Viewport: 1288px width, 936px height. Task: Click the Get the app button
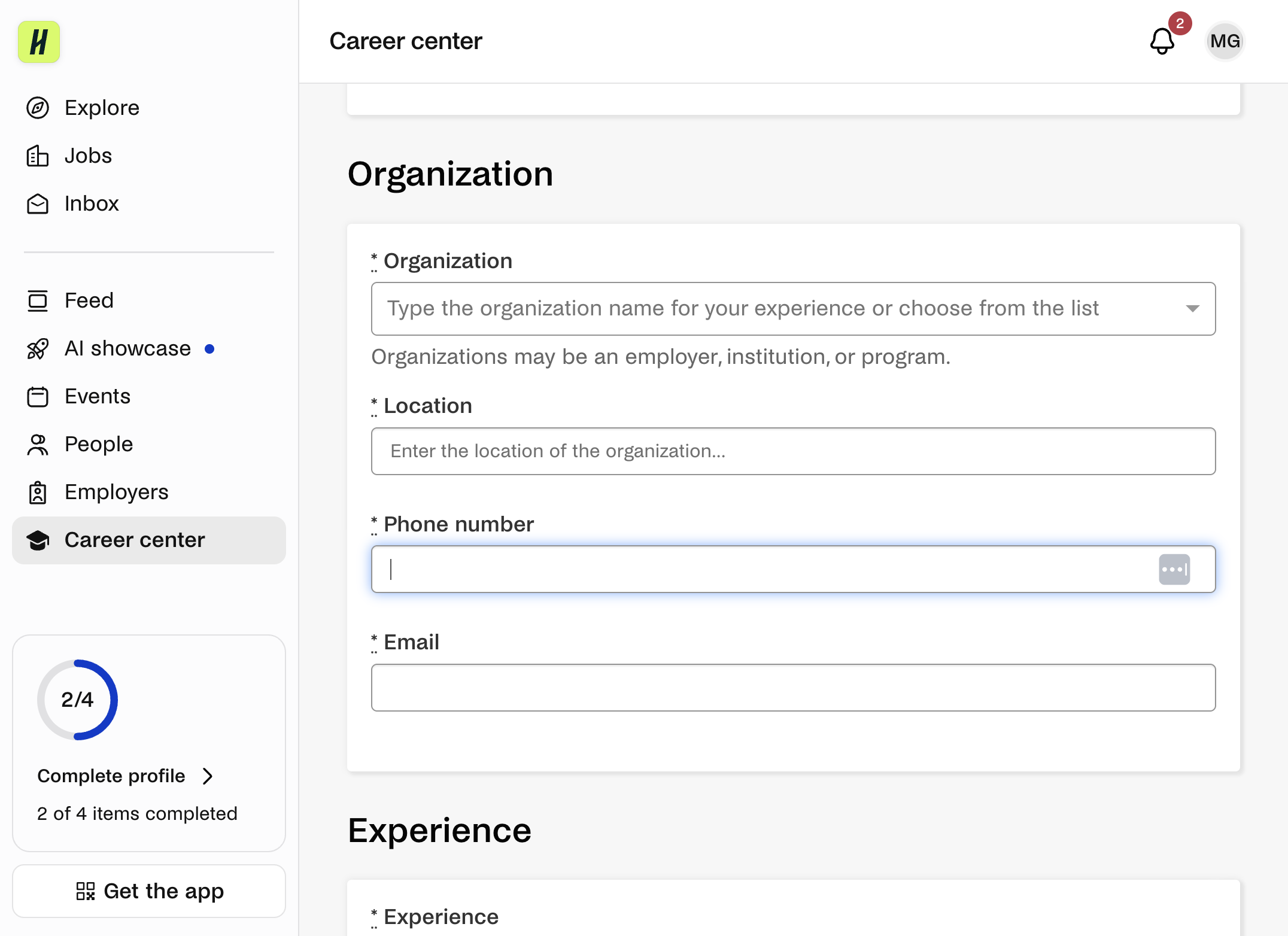(149, 891)
